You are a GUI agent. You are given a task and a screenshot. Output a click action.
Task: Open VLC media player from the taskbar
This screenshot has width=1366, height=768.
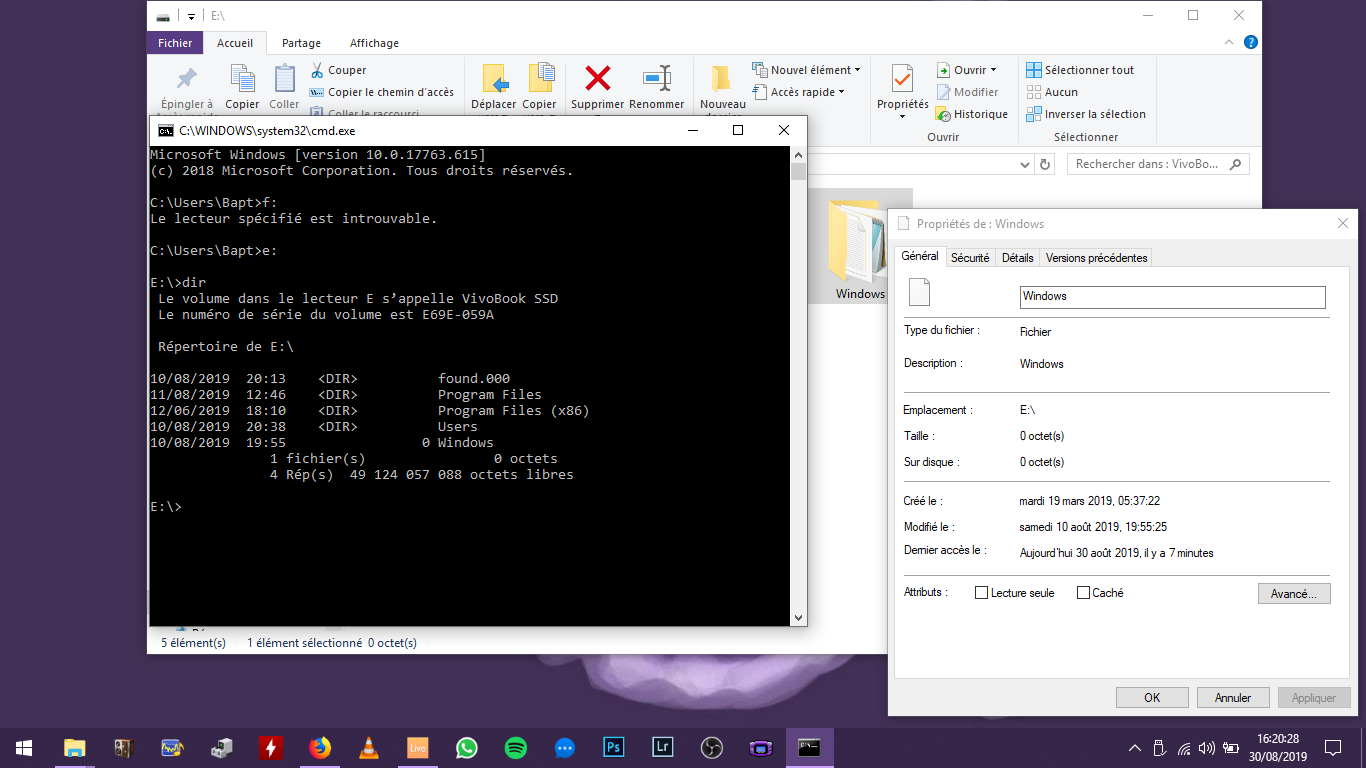[369, 747]
